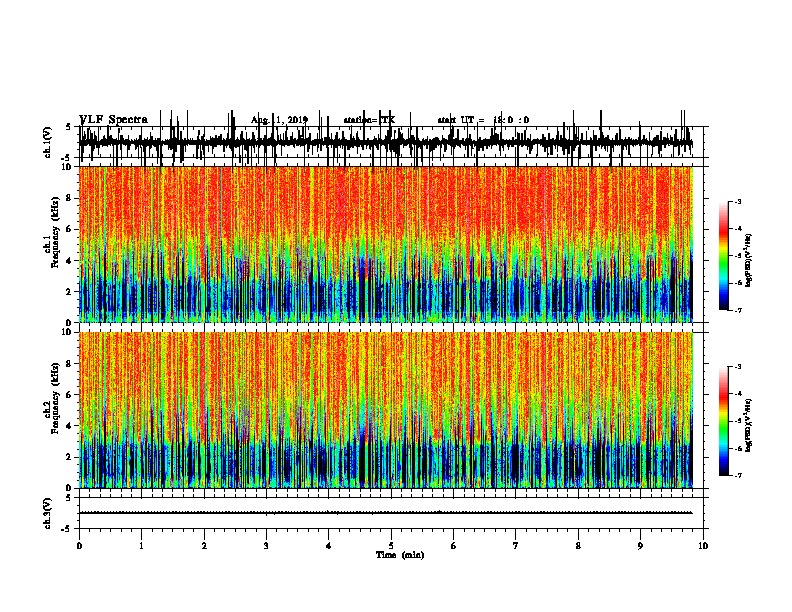Click the flat ch.3 voltage trace
This screenshot has width=792, height=612.
point(385,513)
